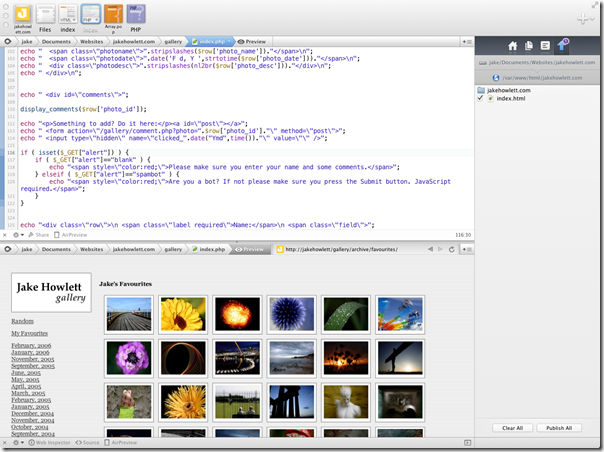The height and width of the screenshot is (452, 604).
Task: Click the globe icon beside remote path
Action: [496, 78]
